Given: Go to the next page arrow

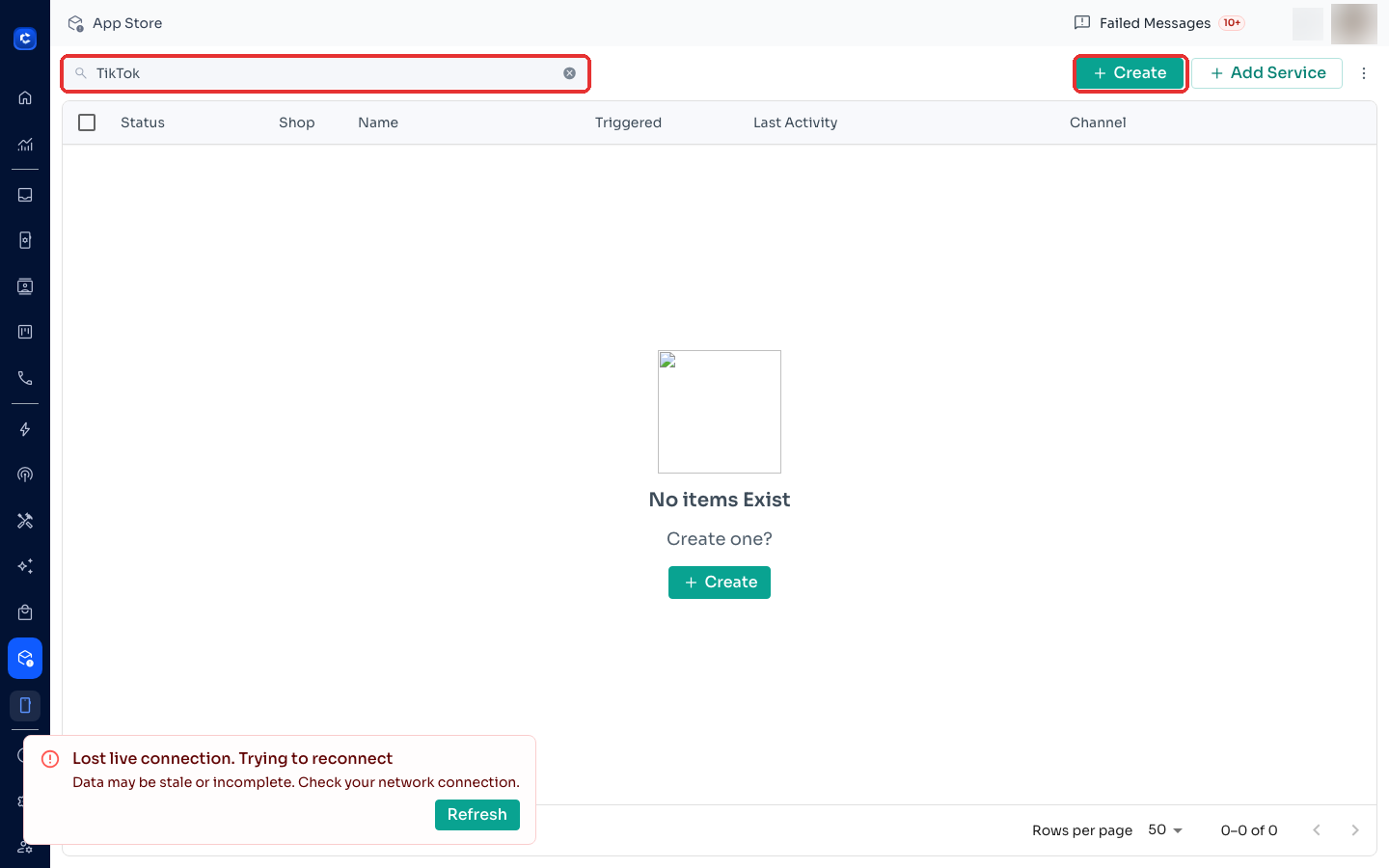Looking at the screenshot, I should (1355, 830).
